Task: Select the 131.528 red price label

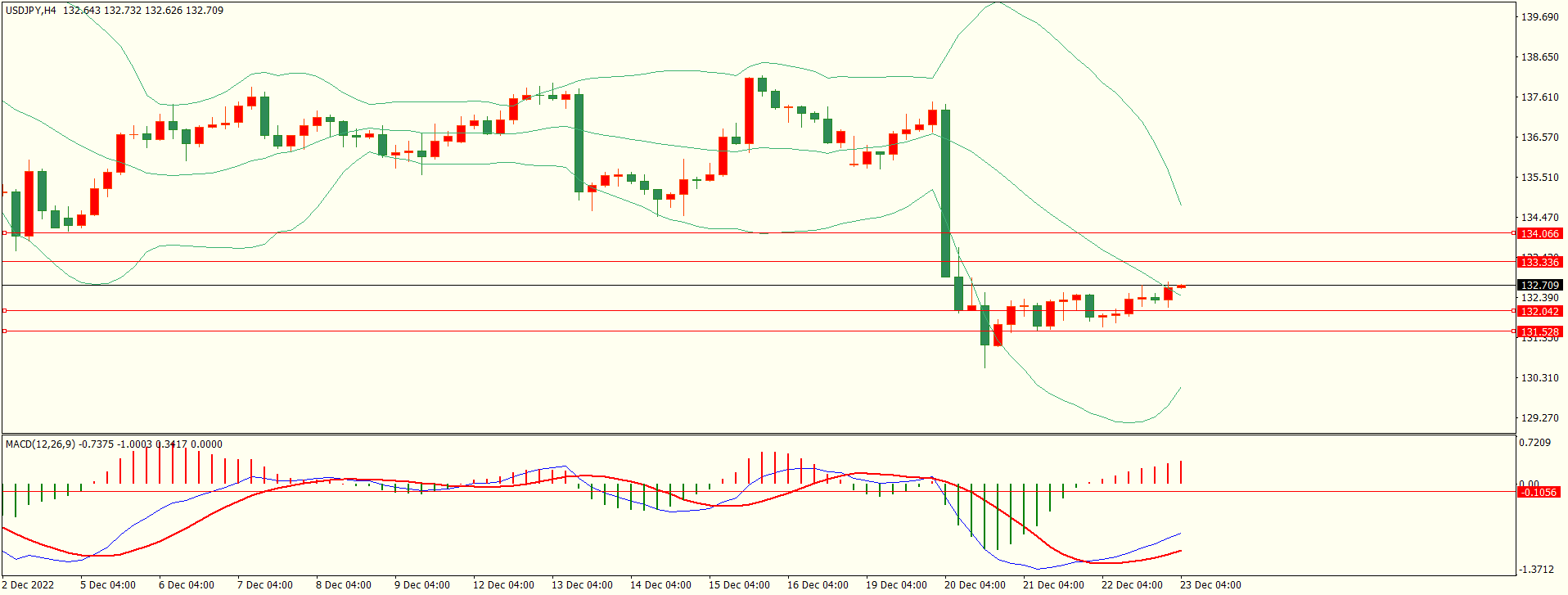Action: tap(1539, 332)
